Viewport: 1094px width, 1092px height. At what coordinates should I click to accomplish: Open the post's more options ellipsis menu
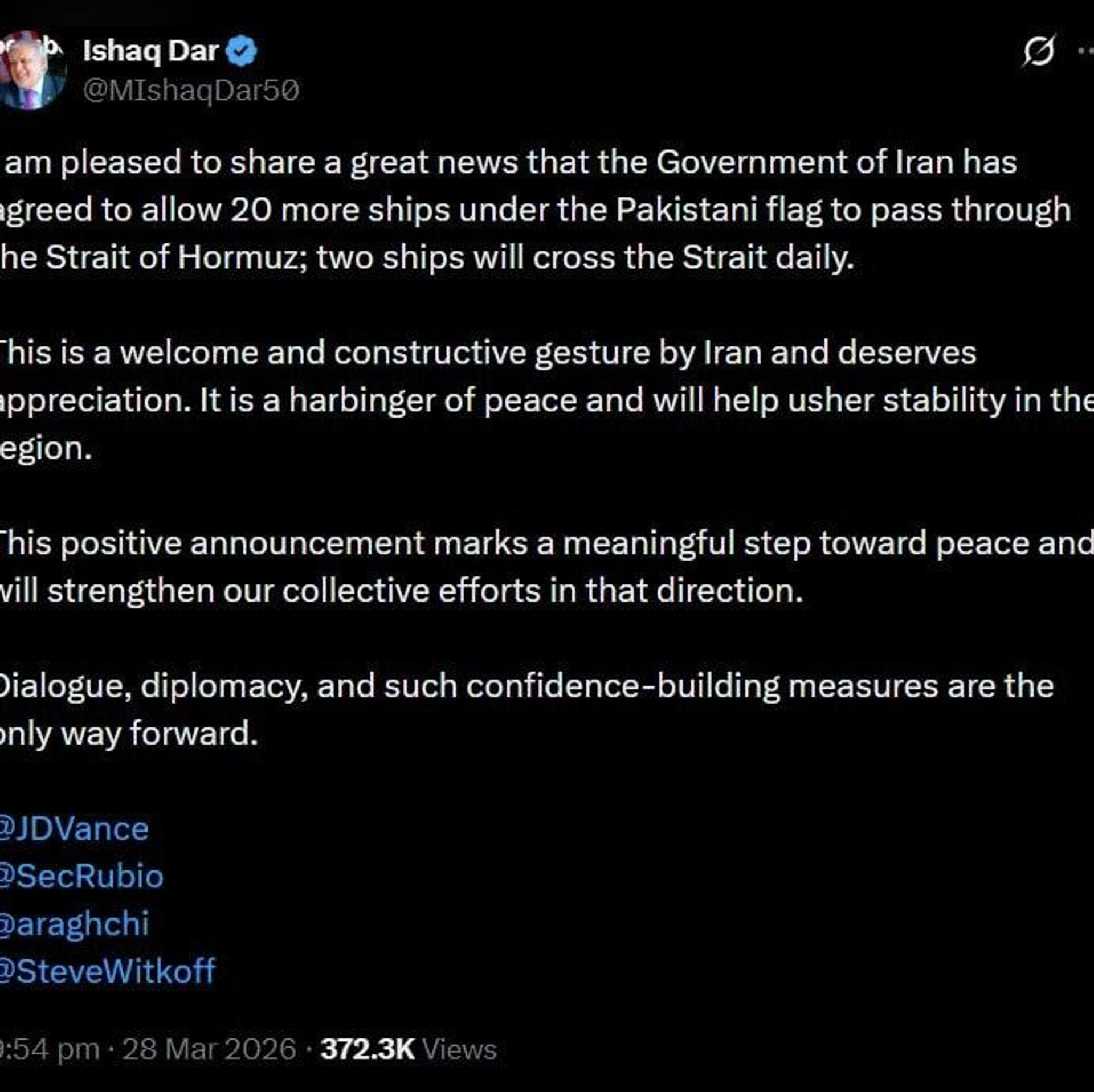[1086, 51]
